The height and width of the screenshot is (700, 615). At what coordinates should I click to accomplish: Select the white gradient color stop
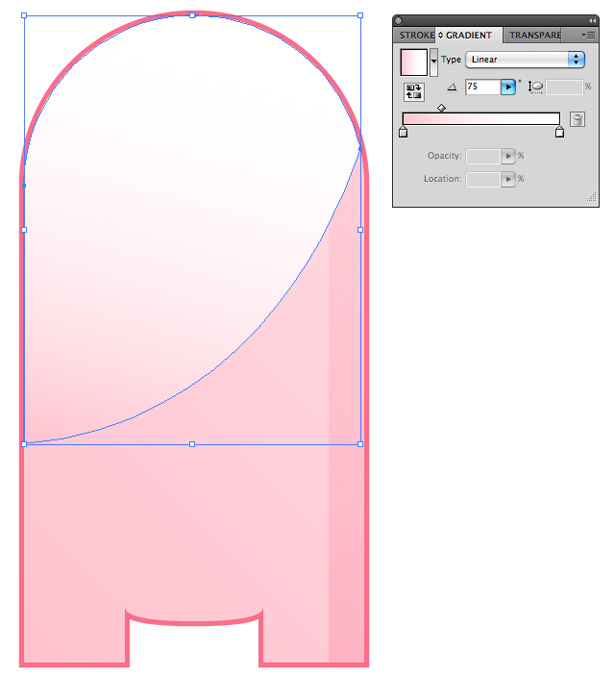(x=559, y=132)
